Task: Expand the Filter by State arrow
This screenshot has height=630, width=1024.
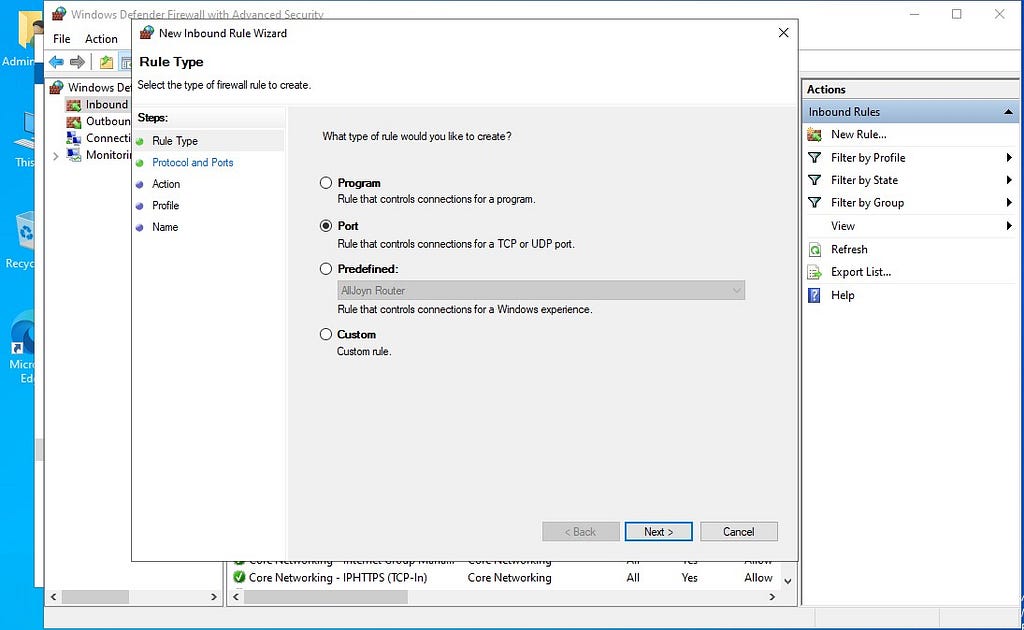Action: [1009, 180]
